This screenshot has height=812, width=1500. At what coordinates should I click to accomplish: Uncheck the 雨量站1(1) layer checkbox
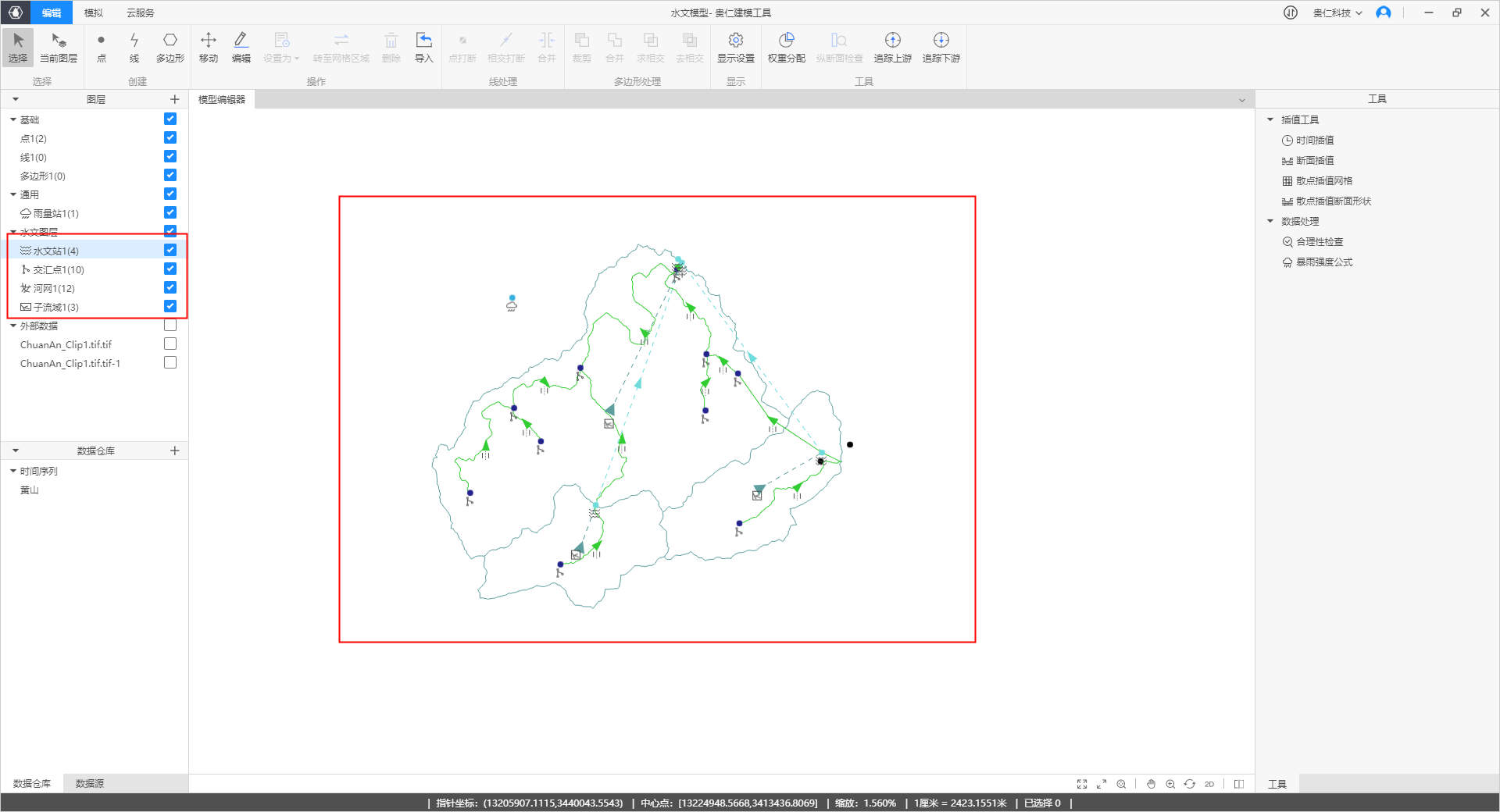[170, 213]
